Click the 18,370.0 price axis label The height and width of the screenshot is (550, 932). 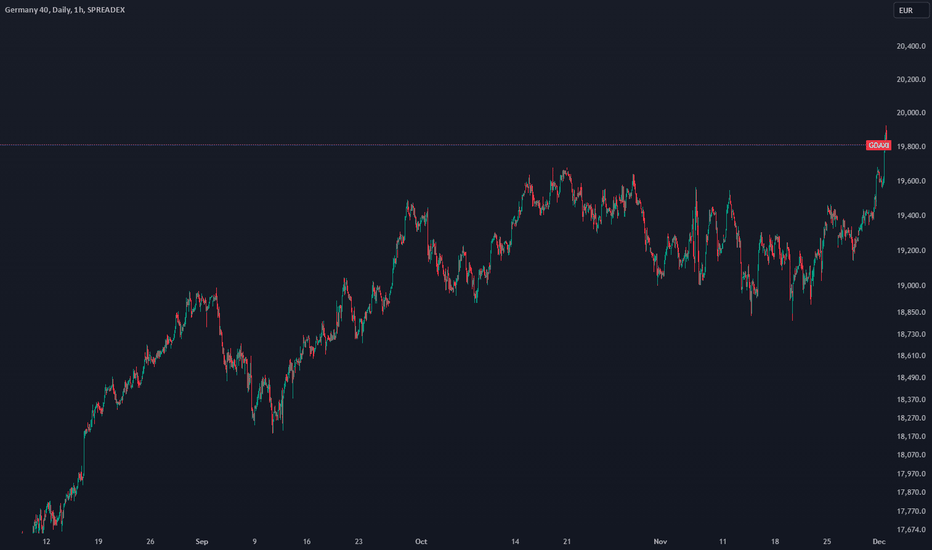pos(911,400)
